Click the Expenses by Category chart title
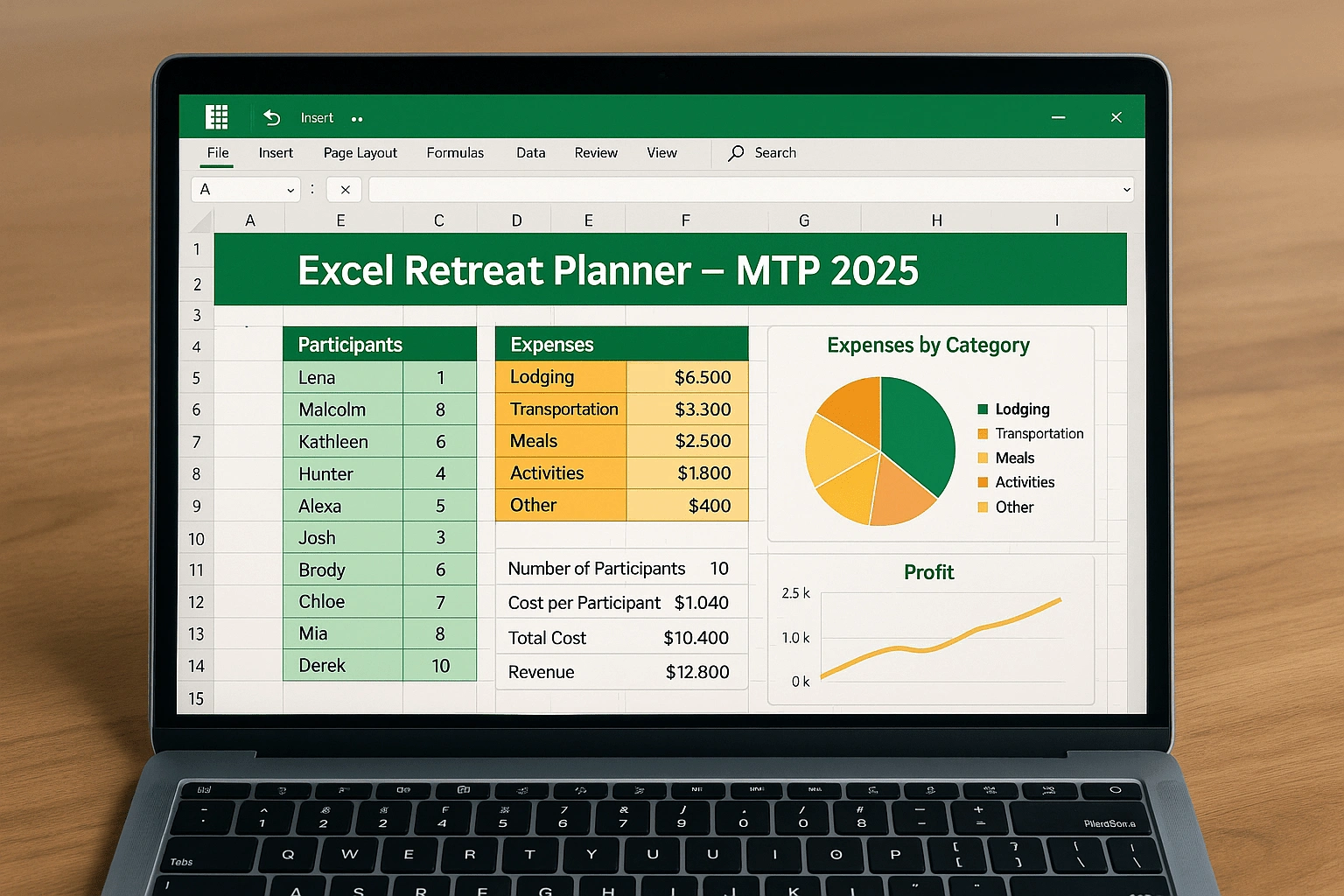Screen dimensions: 1344x896 928,345
